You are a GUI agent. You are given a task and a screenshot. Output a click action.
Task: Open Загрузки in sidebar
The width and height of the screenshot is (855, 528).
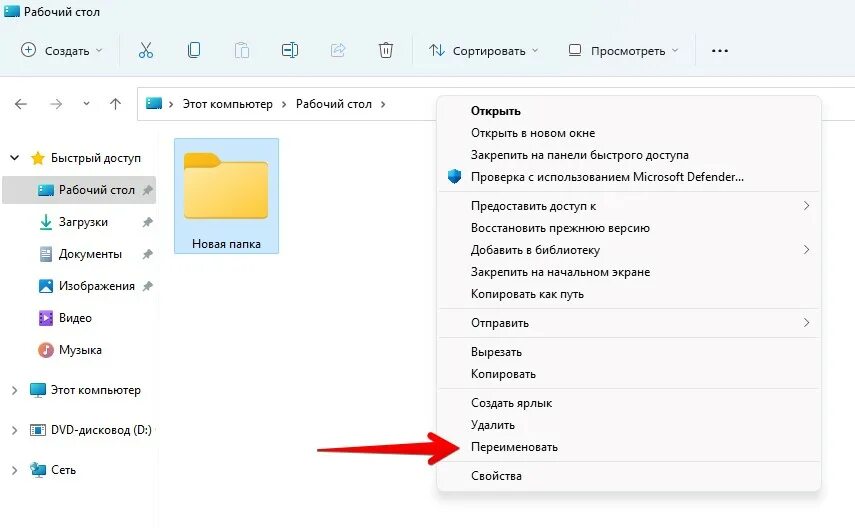[83, 222]
